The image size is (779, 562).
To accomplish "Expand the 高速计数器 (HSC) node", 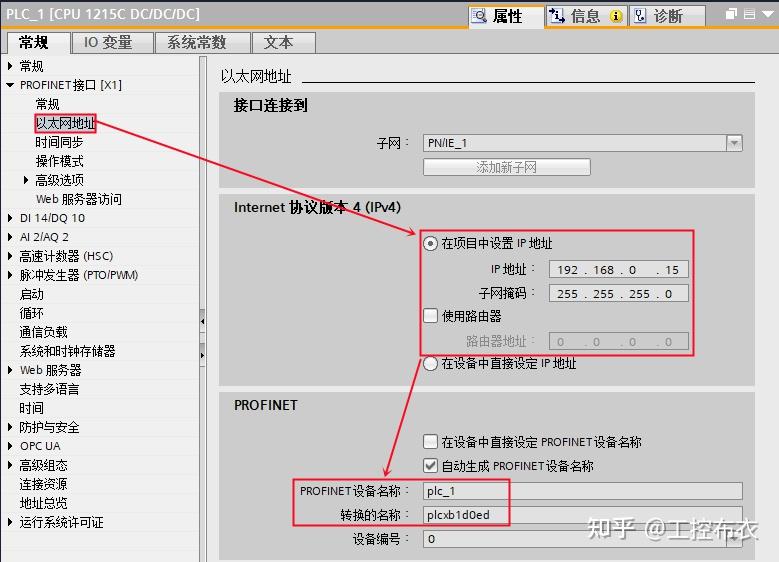I will pos(10,256).
